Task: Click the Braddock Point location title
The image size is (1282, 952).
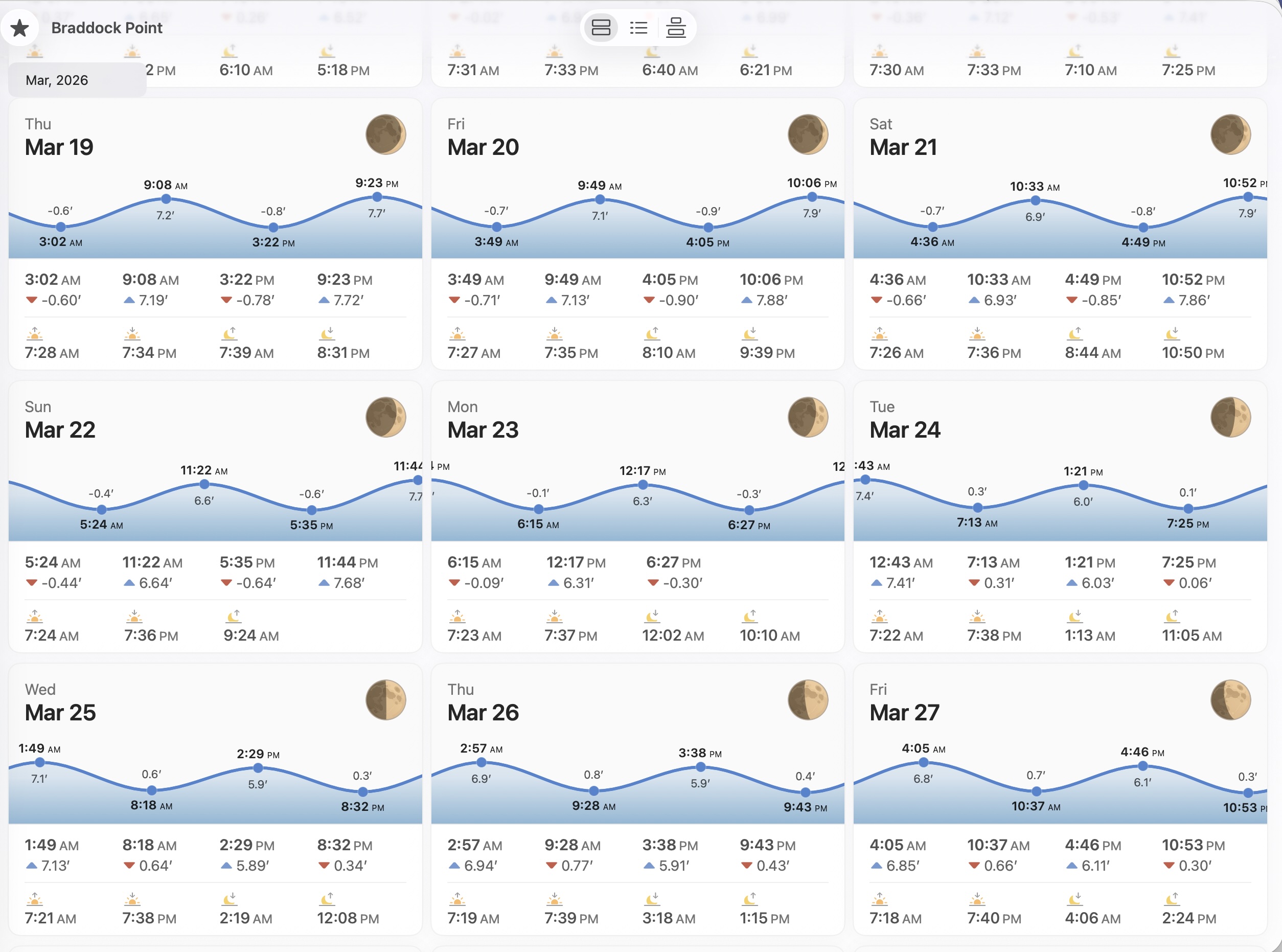Action: 107,28
